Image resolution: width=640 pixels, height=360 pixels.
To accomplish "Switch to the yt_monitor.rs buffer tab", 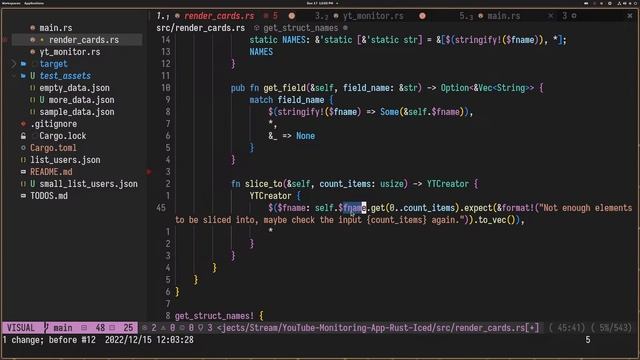I will (x=373, y=16).
